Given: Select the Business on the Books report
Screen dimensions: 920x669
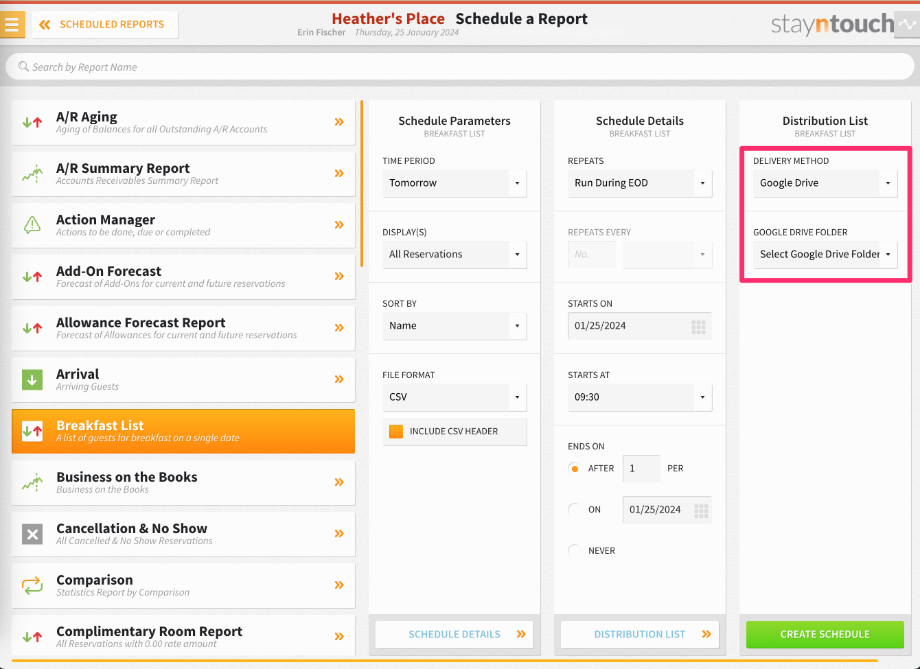Looking at the screenshot, I should click(183, 482).
